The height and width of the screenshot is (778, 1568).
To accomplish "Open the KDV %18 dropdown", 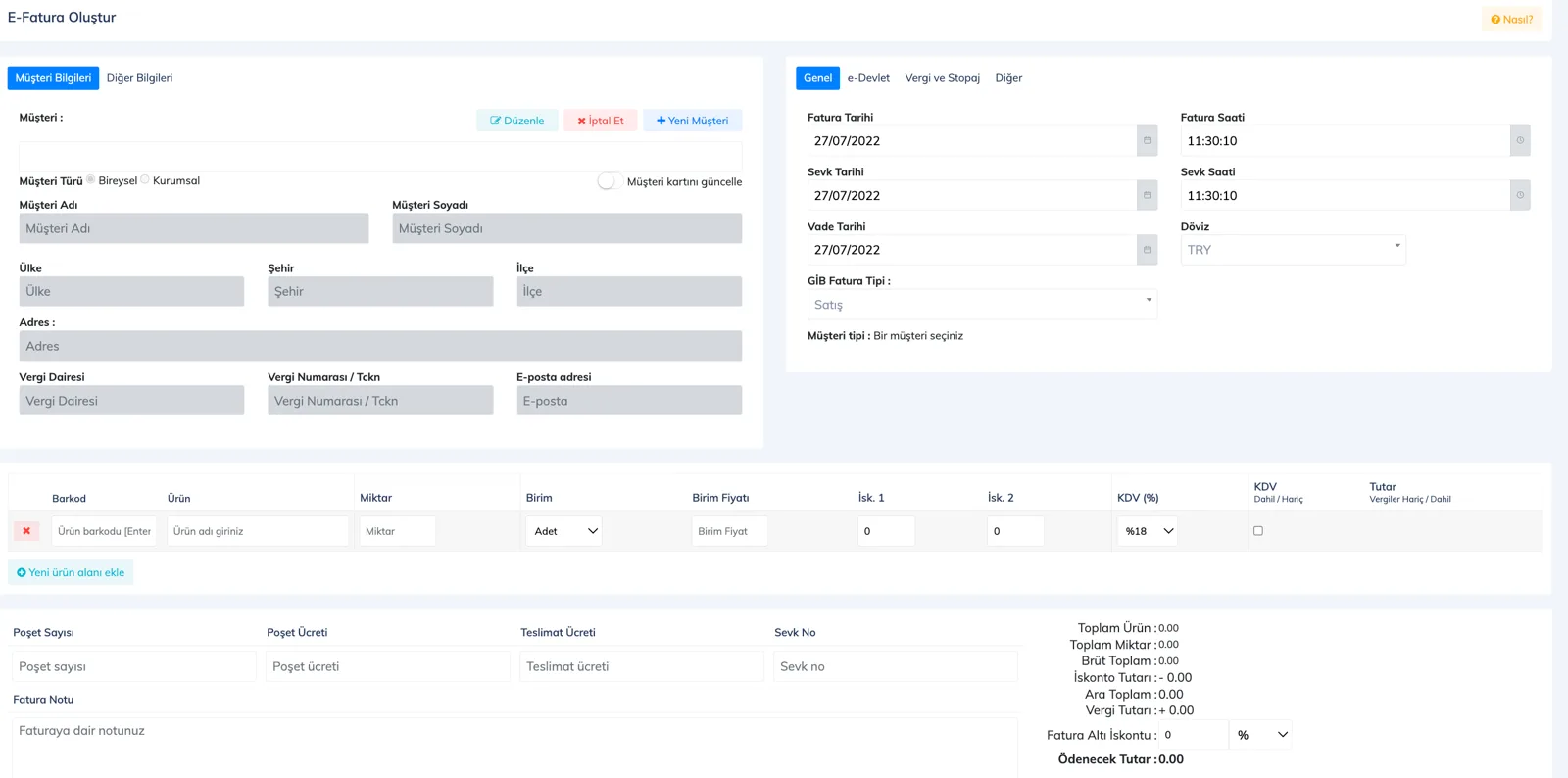I will (1147, 531).
